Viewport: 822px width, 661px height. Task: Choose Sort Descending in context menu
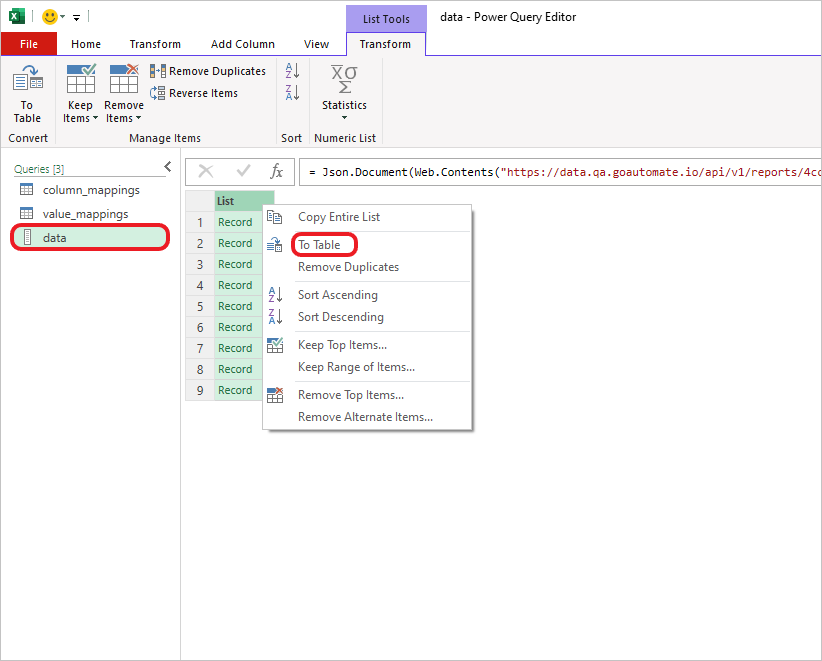click(367, 317)
